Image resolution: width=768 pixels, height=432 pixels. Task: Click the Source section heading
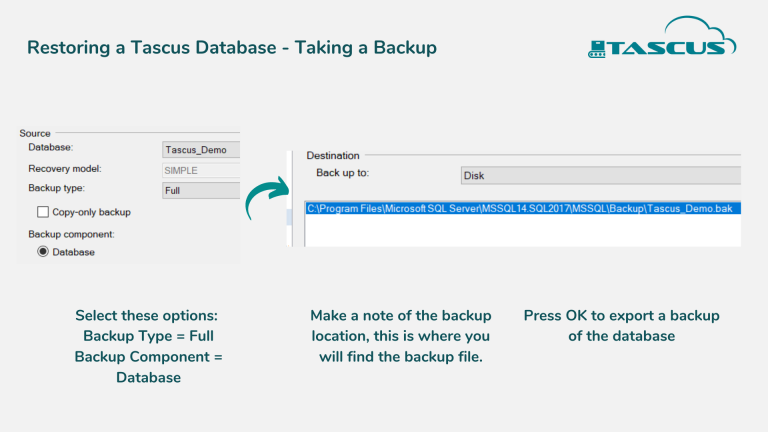(35, 133)
